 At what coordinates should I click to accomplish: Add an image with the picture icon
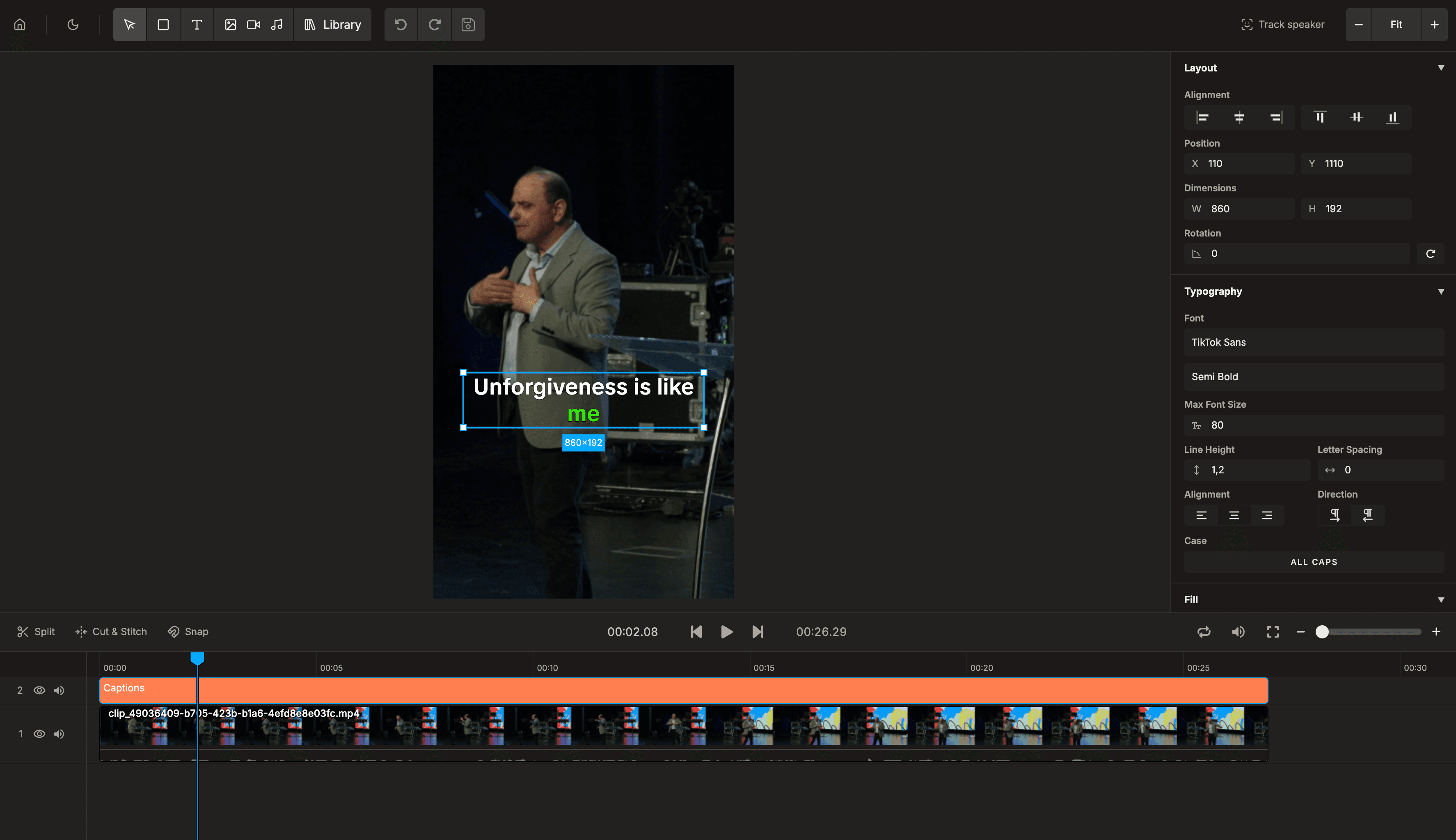(230, 24)
